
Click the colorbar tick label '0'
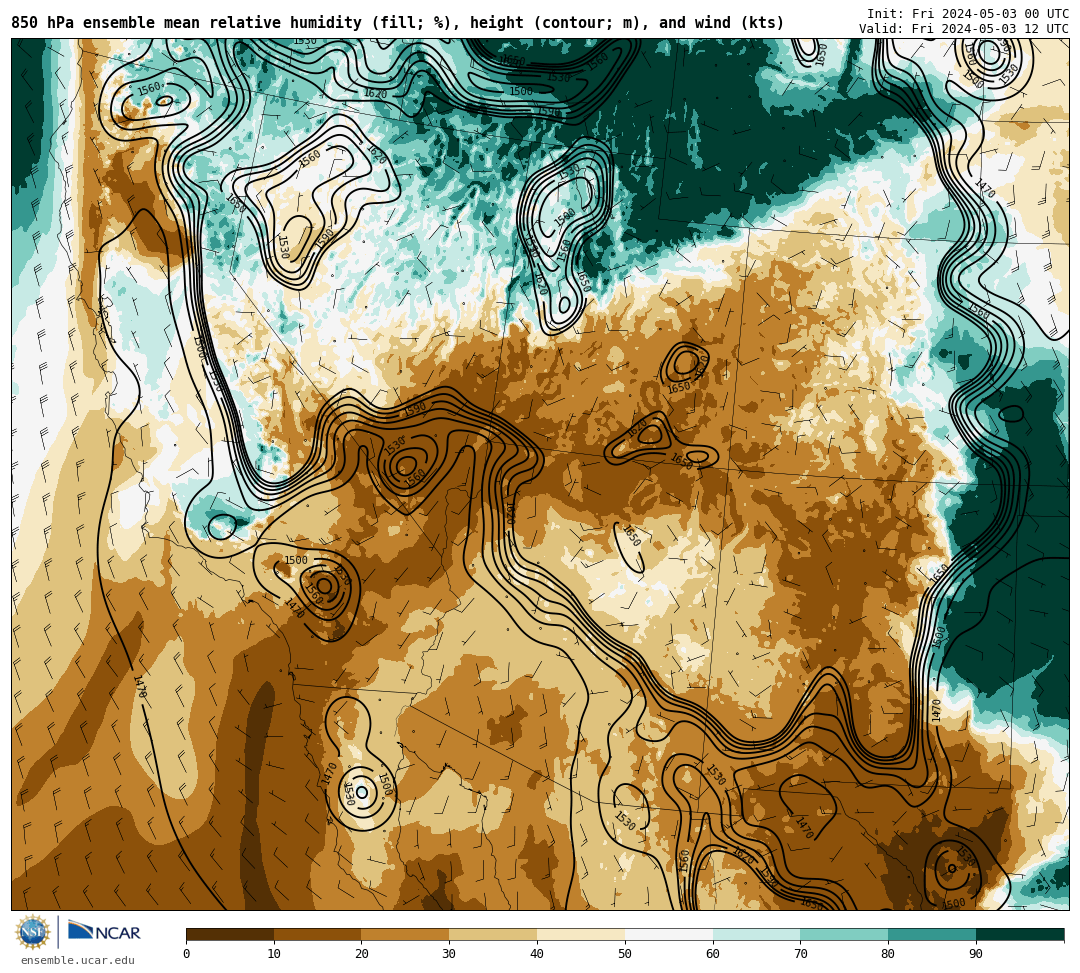[x=187, y=954]
